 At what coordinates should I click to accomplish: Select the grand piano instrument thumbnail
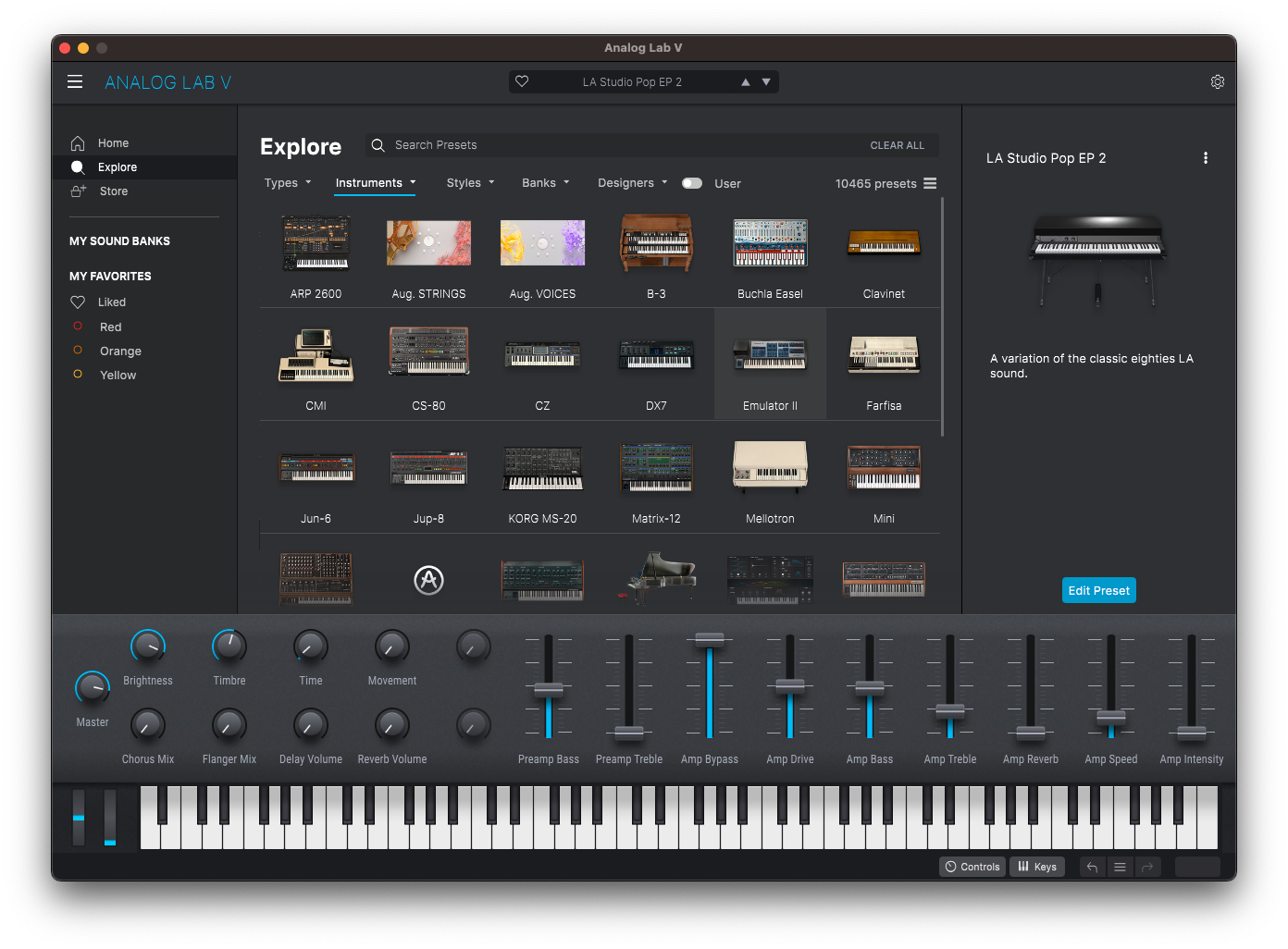tap(657, 579)
